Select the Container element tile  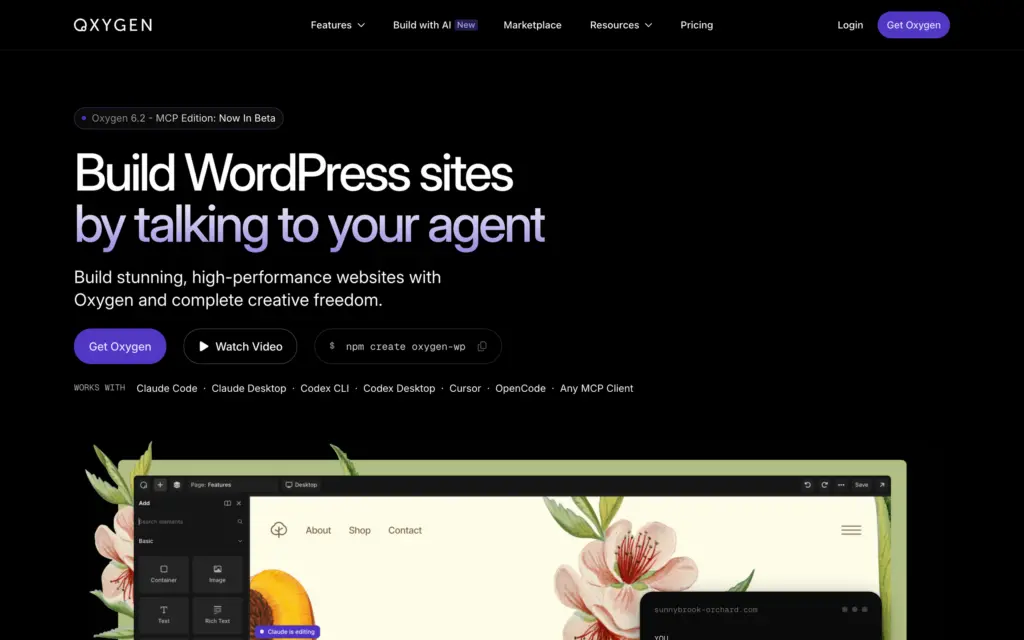point(163,574)
